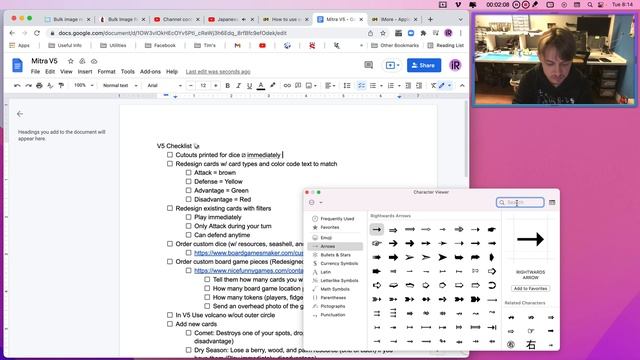Open the File menu
Image resolution: width=640 pixels, height=360 pixels.
point(36,72)
